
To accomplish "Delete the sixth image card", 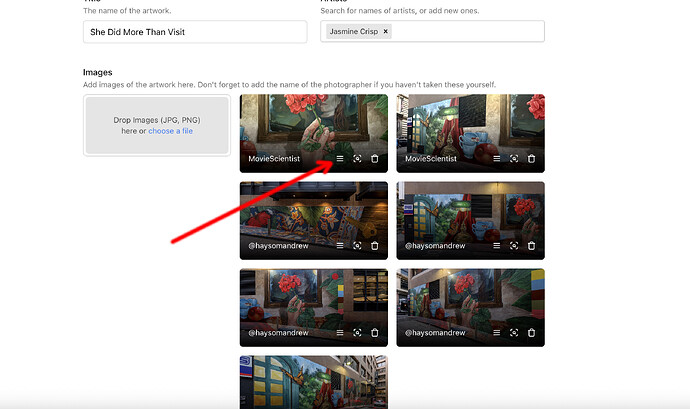I will 531,332.
